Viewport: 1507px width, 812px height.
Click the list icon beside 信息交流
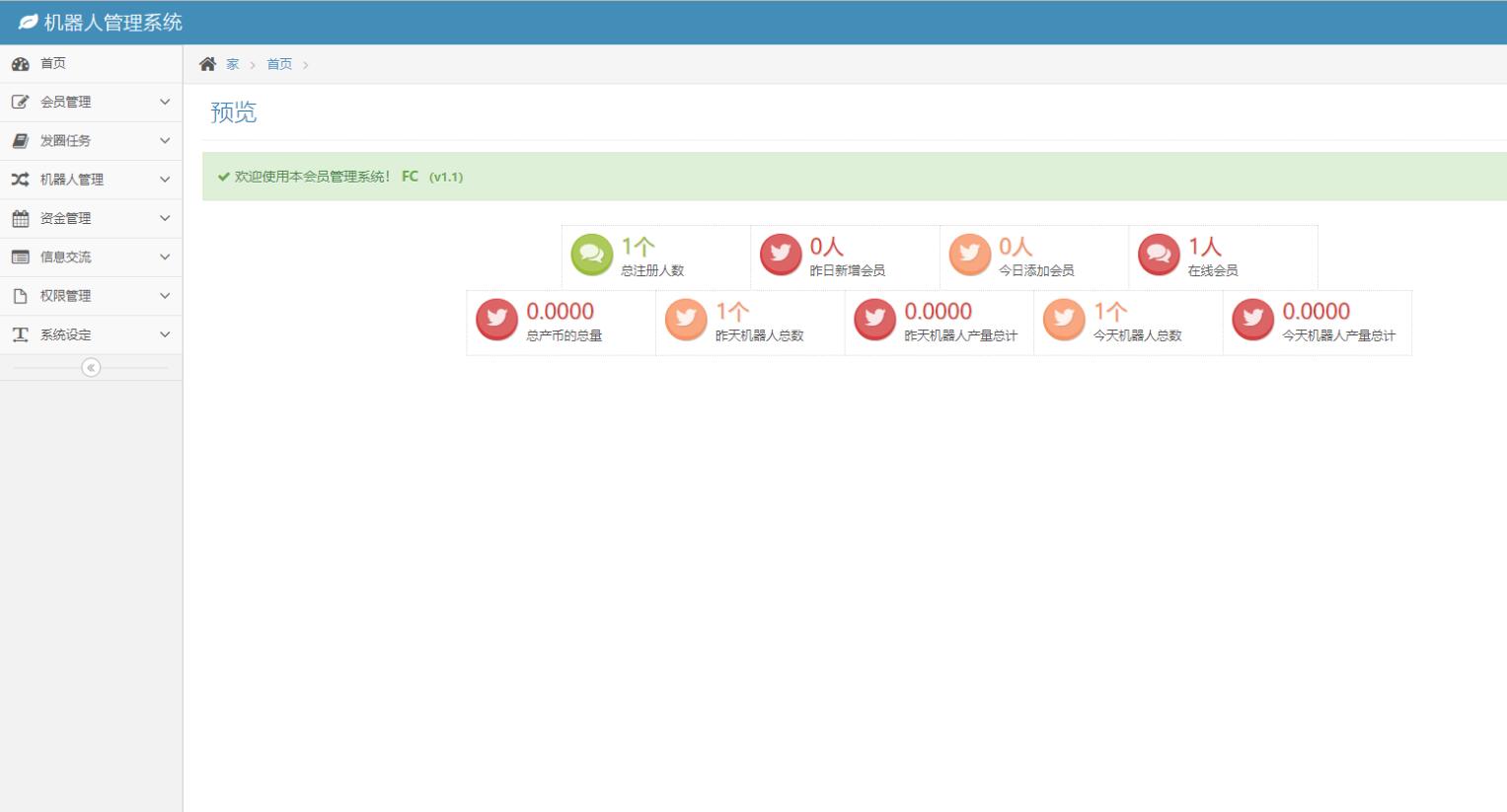coord(20,257)
